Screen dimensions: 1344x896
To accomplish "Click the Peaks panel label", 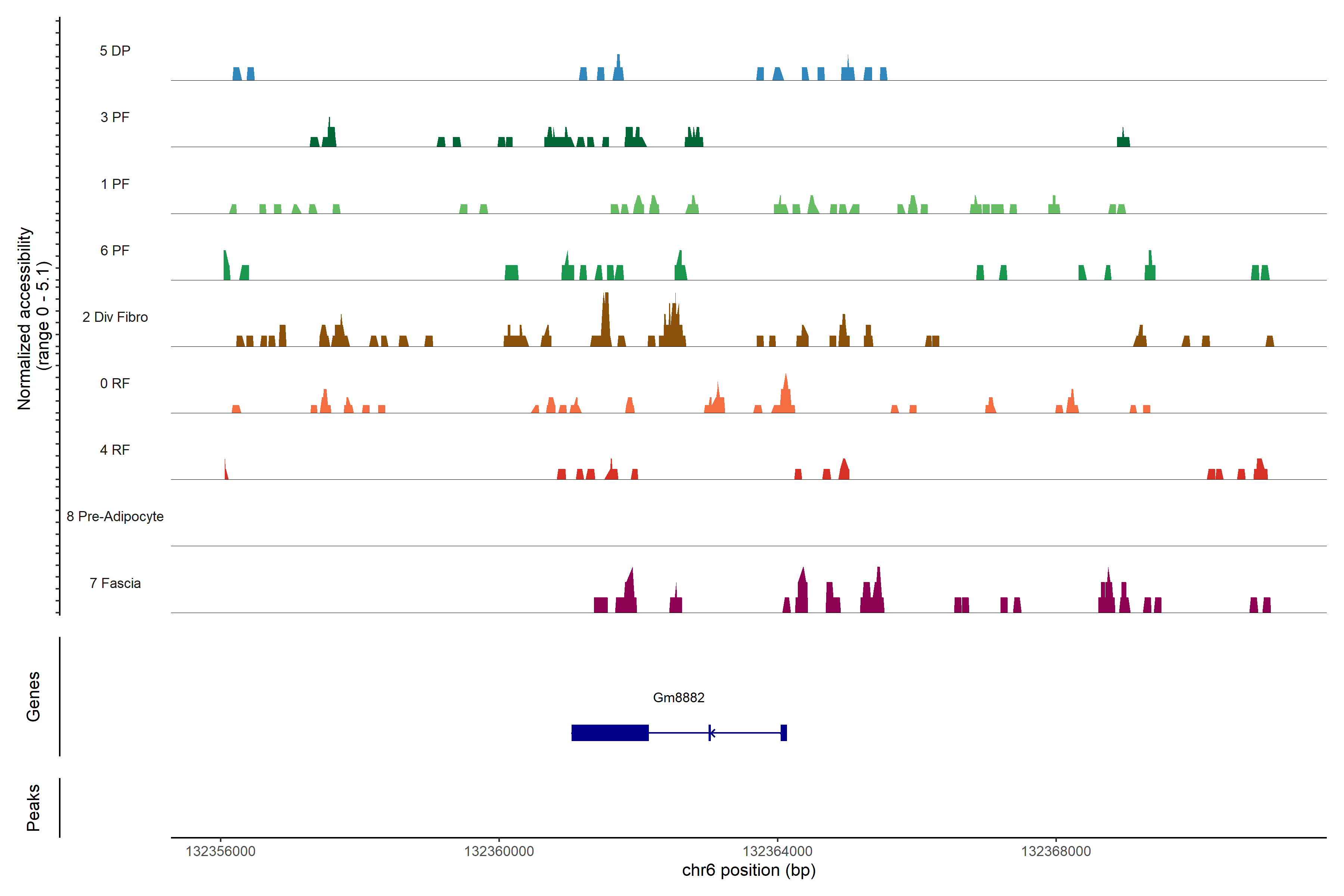I will 33,807.
